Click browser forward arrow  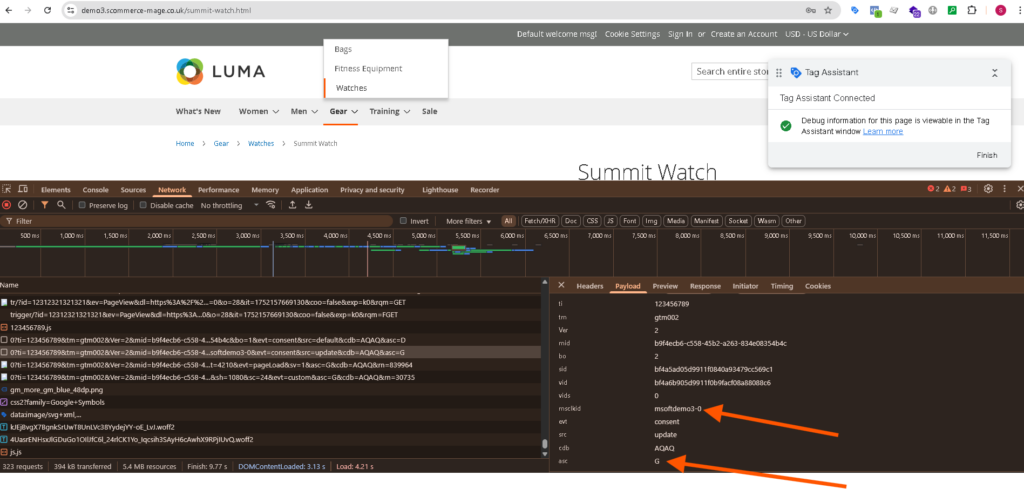(x=27, y=10)
